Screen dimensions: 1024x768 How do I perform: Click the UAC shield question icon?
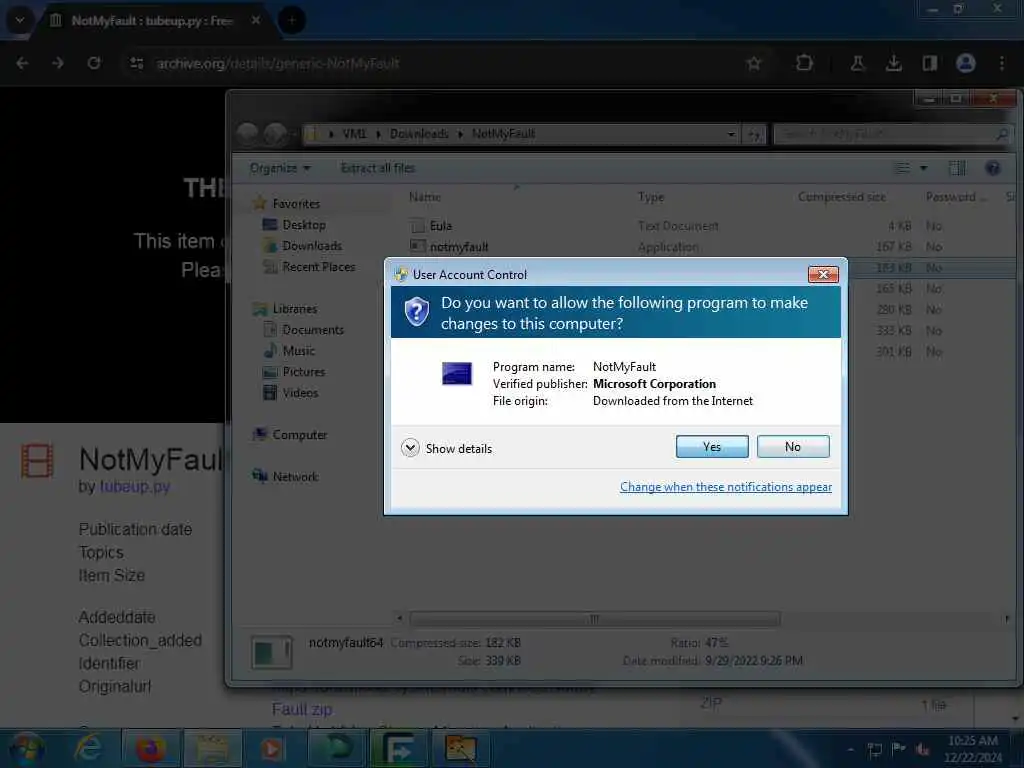[417, 312]
